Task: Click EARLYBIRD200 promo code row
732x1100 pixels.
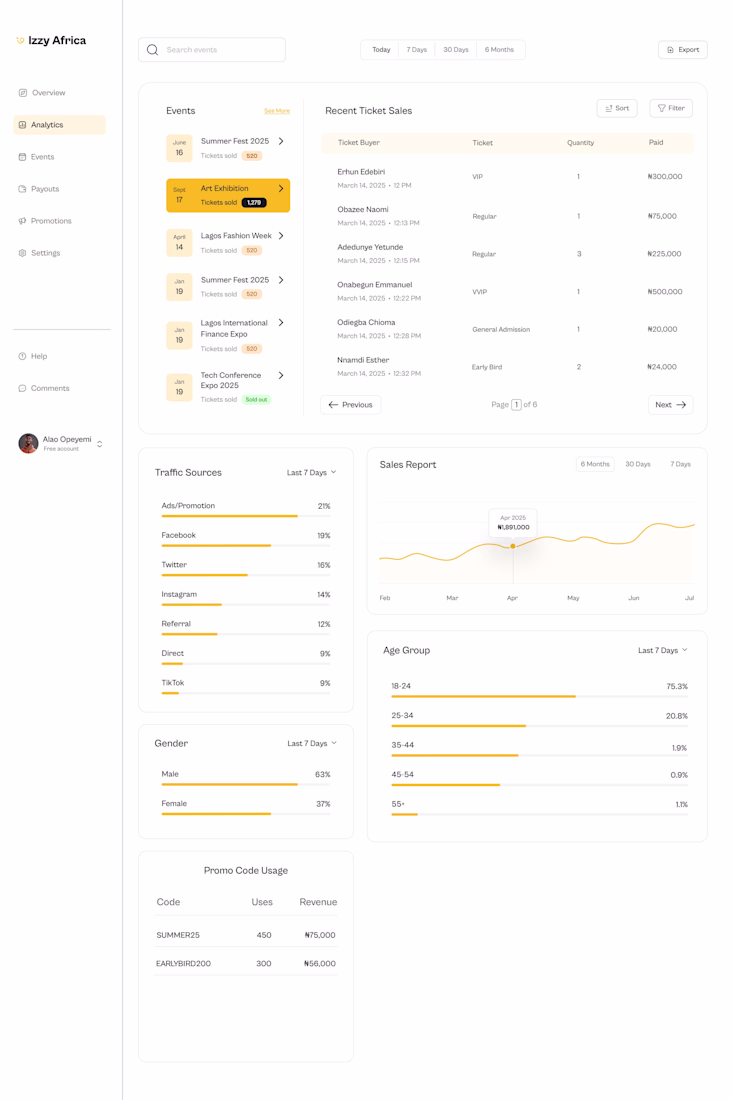Action: (x=246, y=963)
